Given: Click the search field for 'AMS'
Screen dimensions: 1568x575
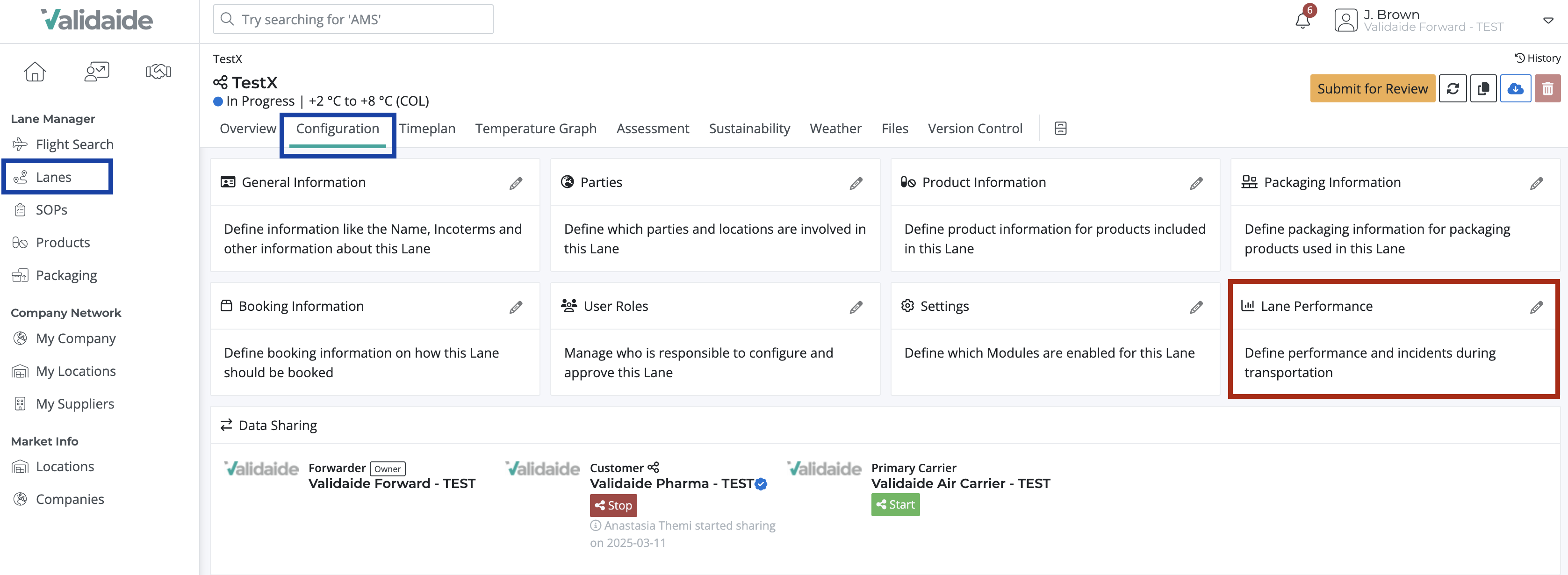Looking at the screenshot, I should point(353,20).
